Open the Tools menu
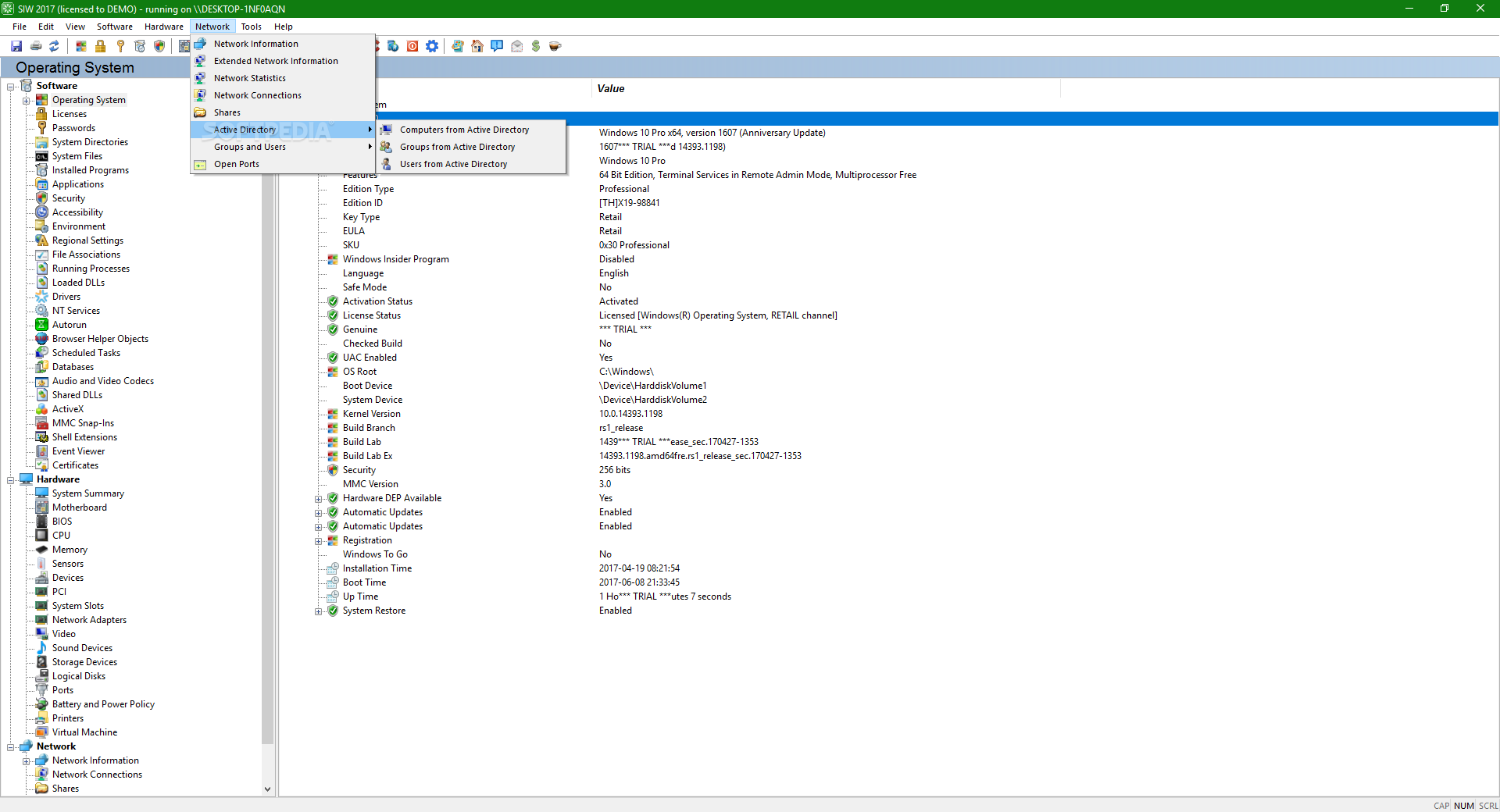The width and height of the screenshot is (1500, 812). pos(252,27)
